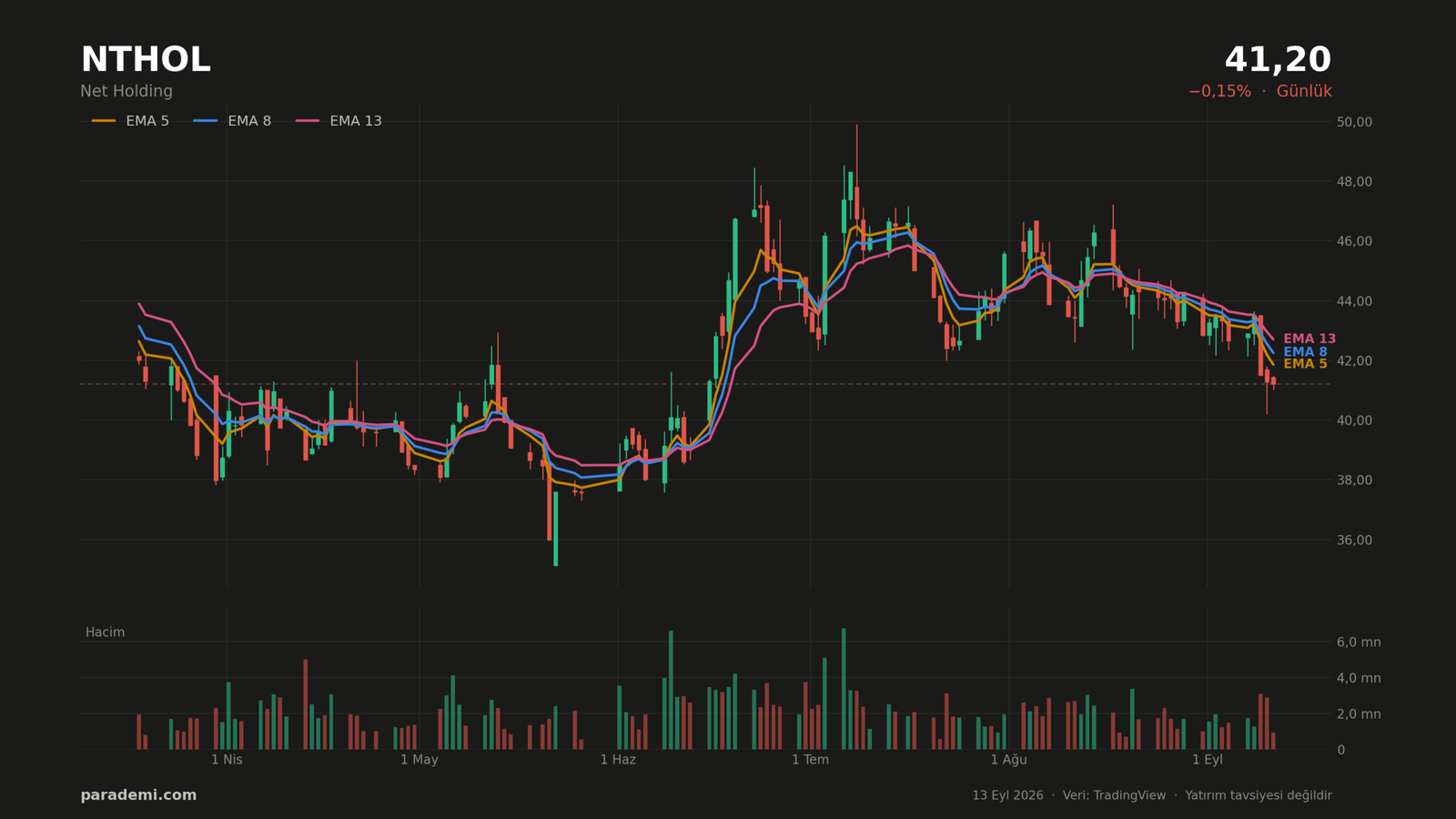The width and height of the screenshot is (1456, 819).
Task: Click the Net Holding subtitle
Action: click(126, 91)
